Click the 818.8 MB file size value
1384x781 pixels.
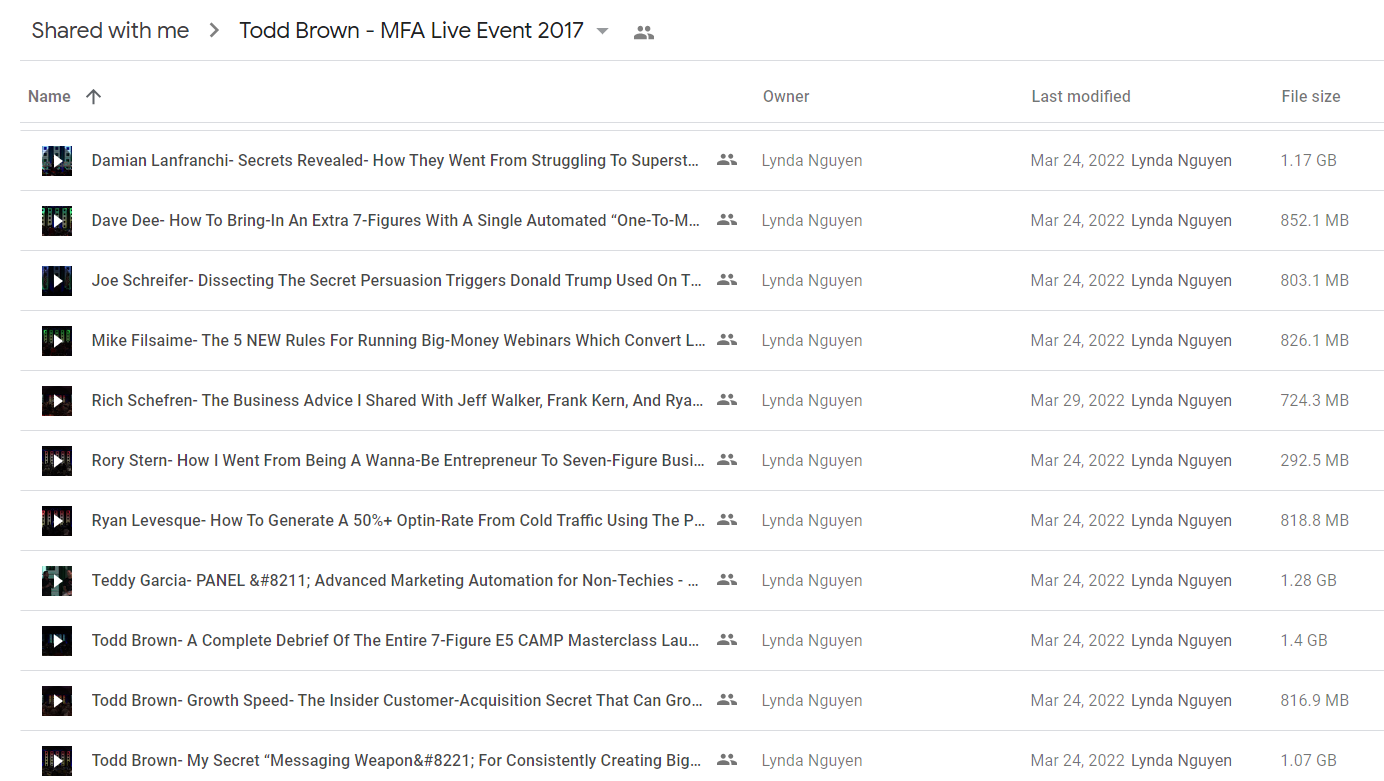1315,520
